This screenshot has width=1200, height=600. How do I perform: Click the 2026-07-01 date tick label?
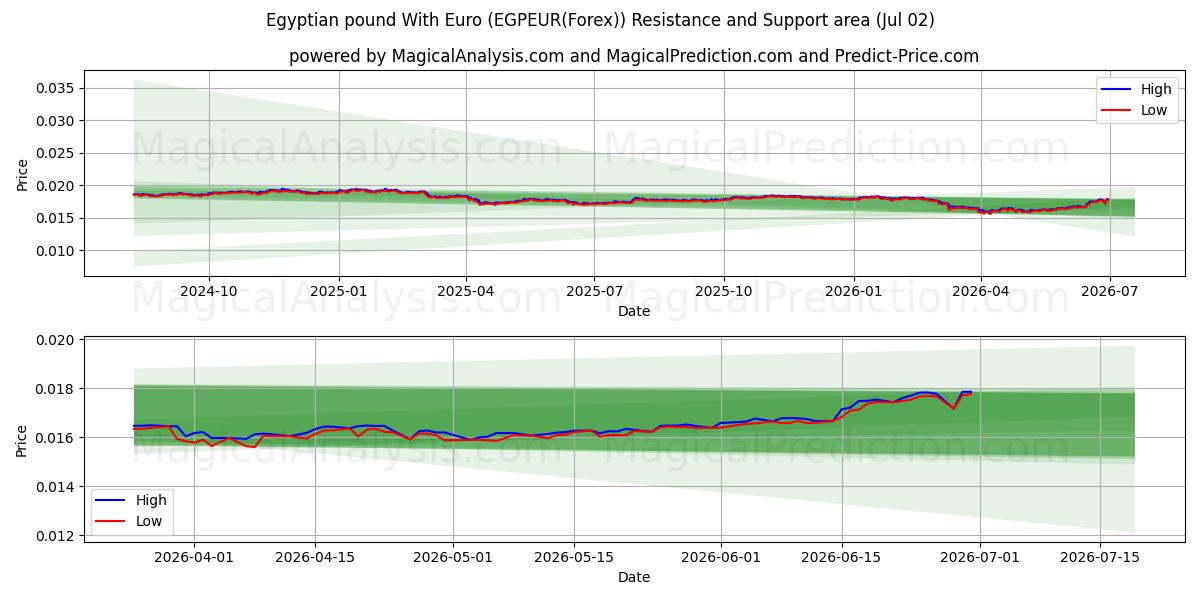979,557
